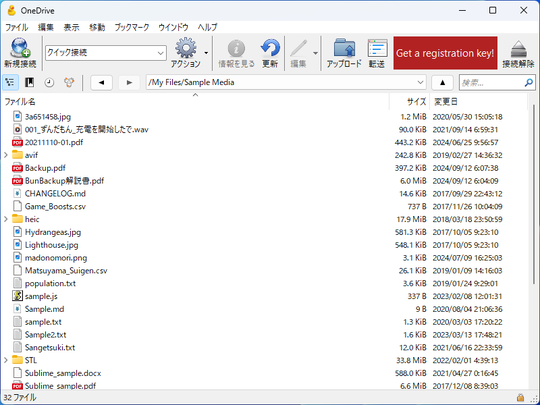540x405 pixels.
Task: Open the bookmarks view icon
Action: pos(30,83)
